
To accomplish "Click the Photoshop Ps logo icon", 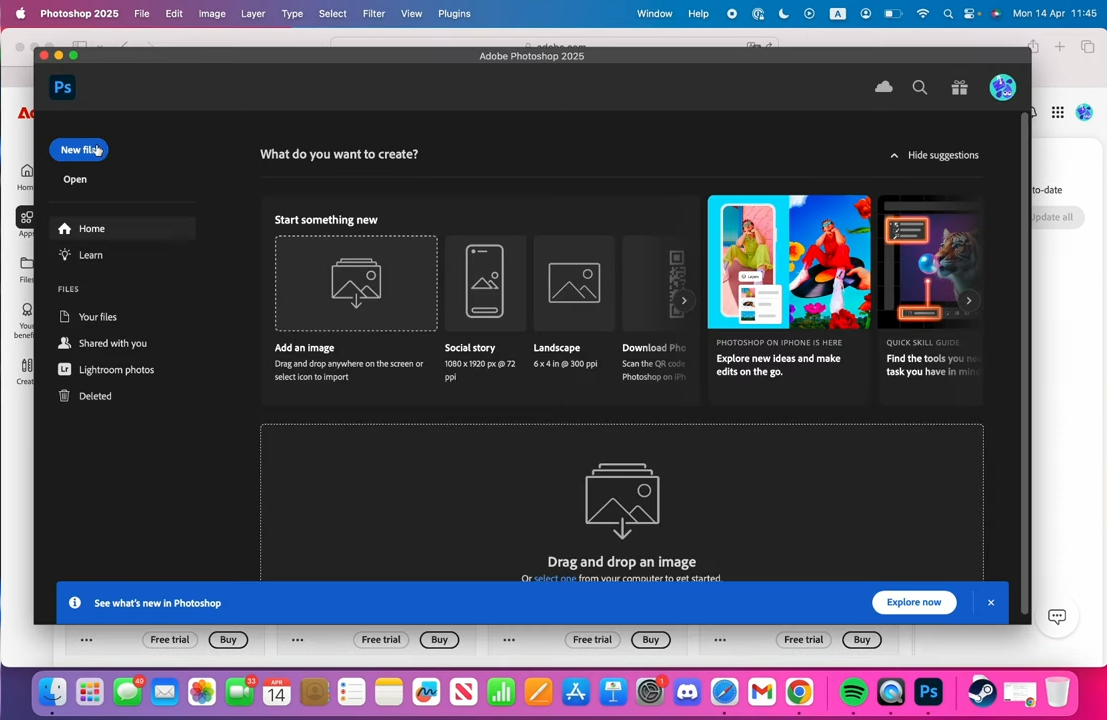I will [x=62, y=87].
